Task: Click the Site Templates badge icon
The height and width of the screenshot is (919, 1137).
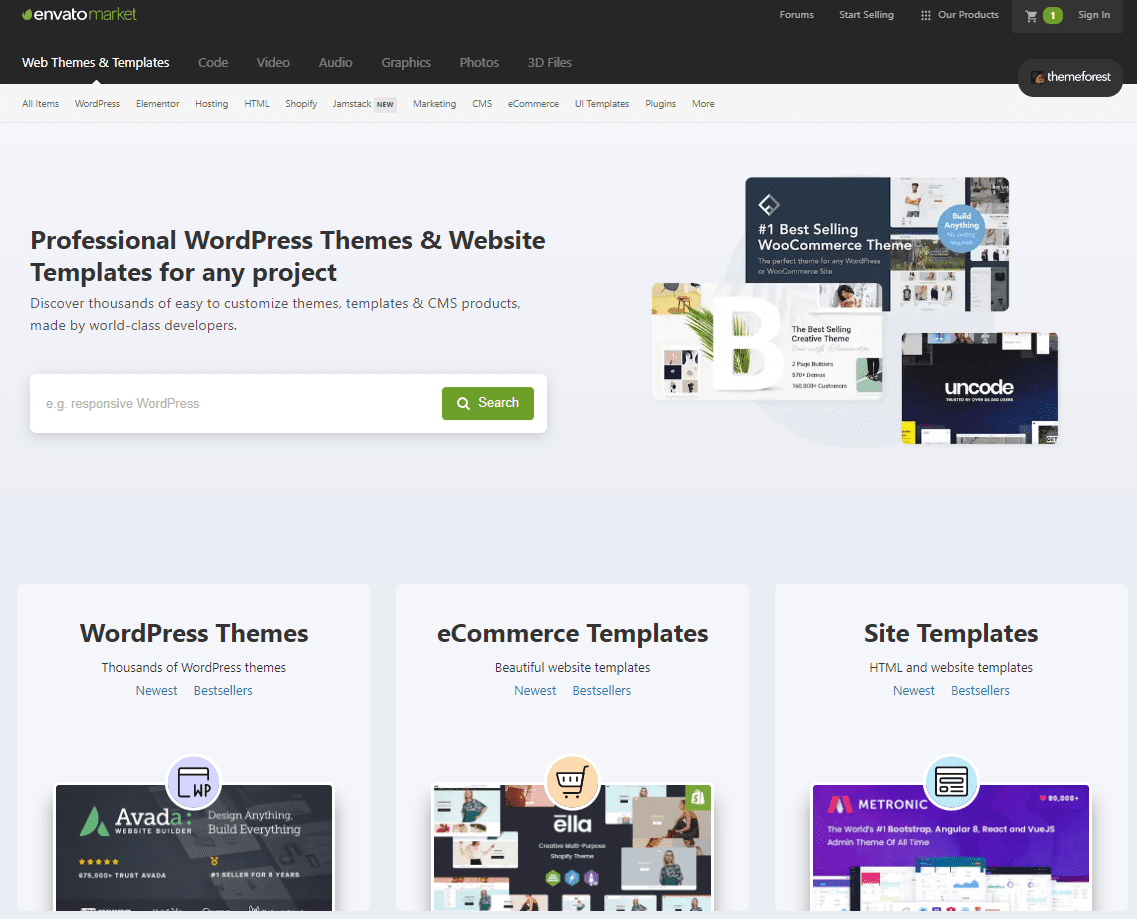Action: pyautogui.click(x=951, y=782)
